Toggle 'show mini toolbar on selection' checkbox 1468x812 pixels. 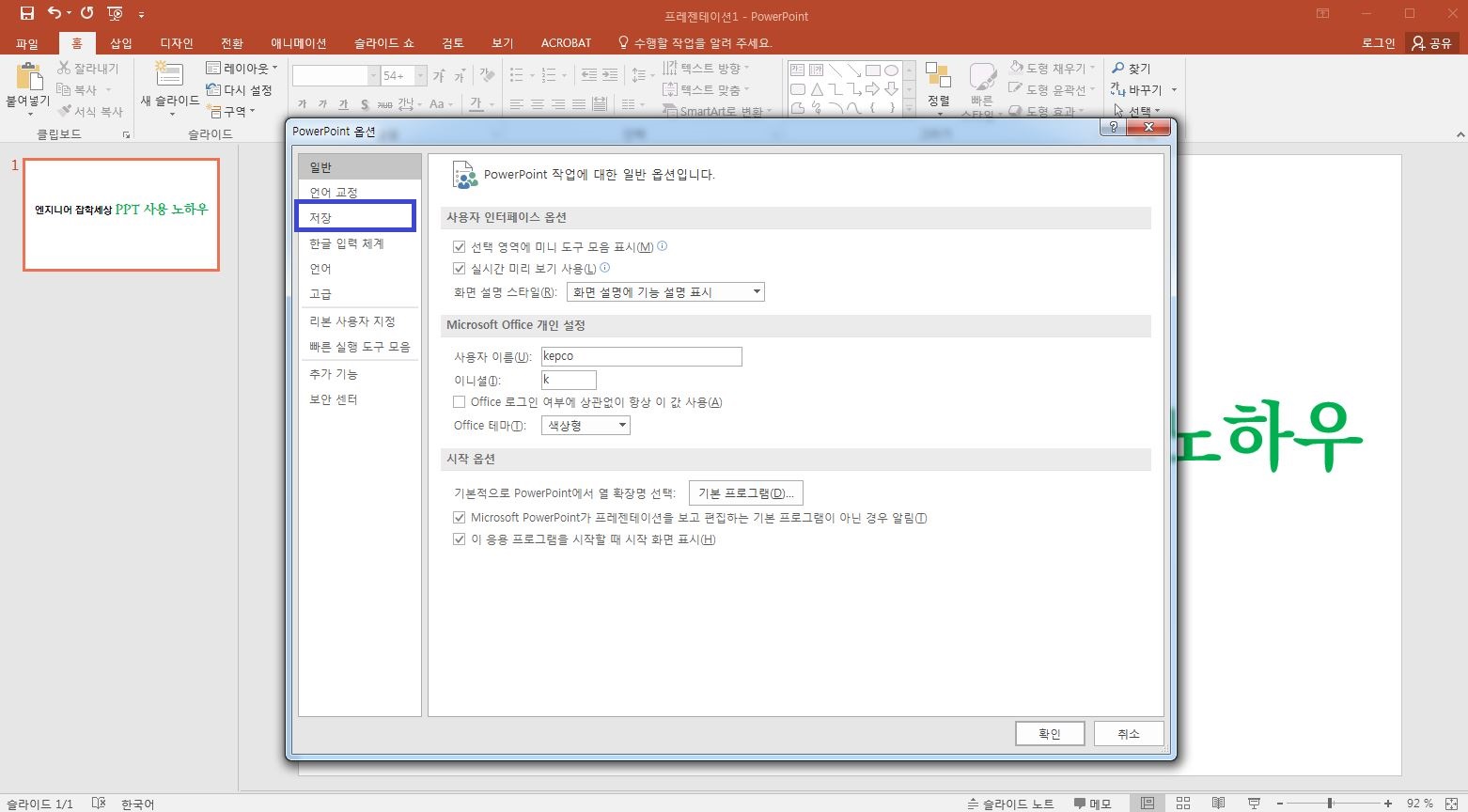[460, 247]
